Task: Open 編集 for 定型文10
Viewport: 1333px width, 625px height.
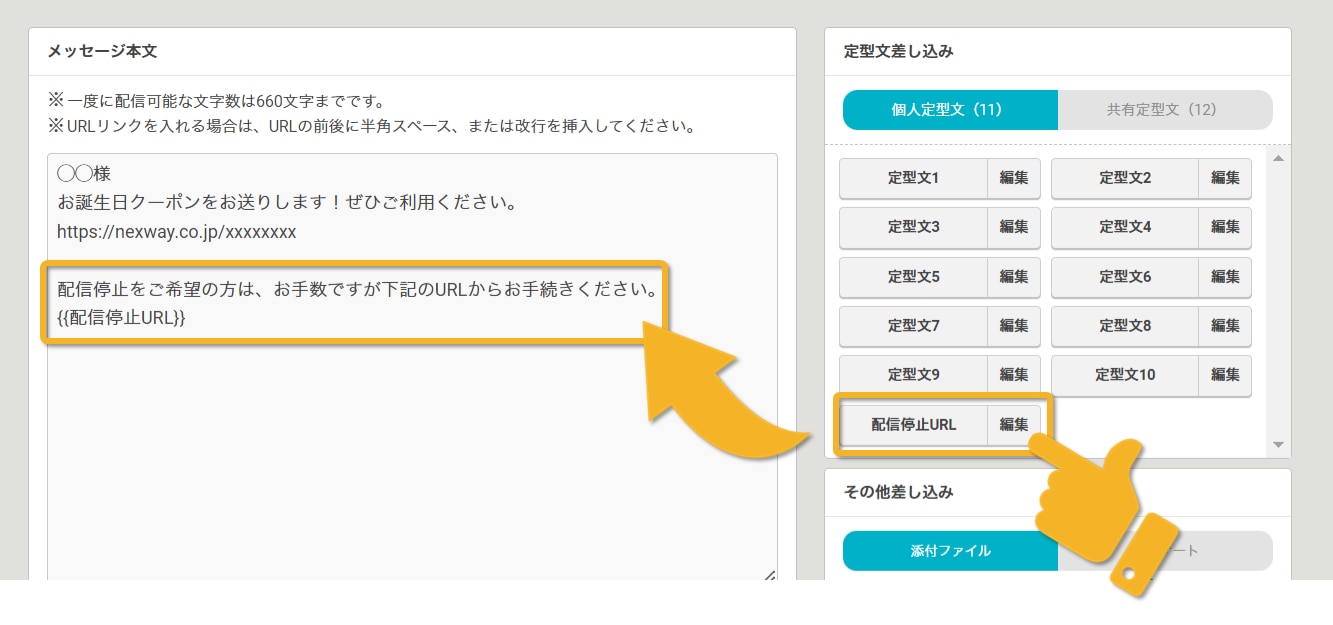Action: 1224,375
